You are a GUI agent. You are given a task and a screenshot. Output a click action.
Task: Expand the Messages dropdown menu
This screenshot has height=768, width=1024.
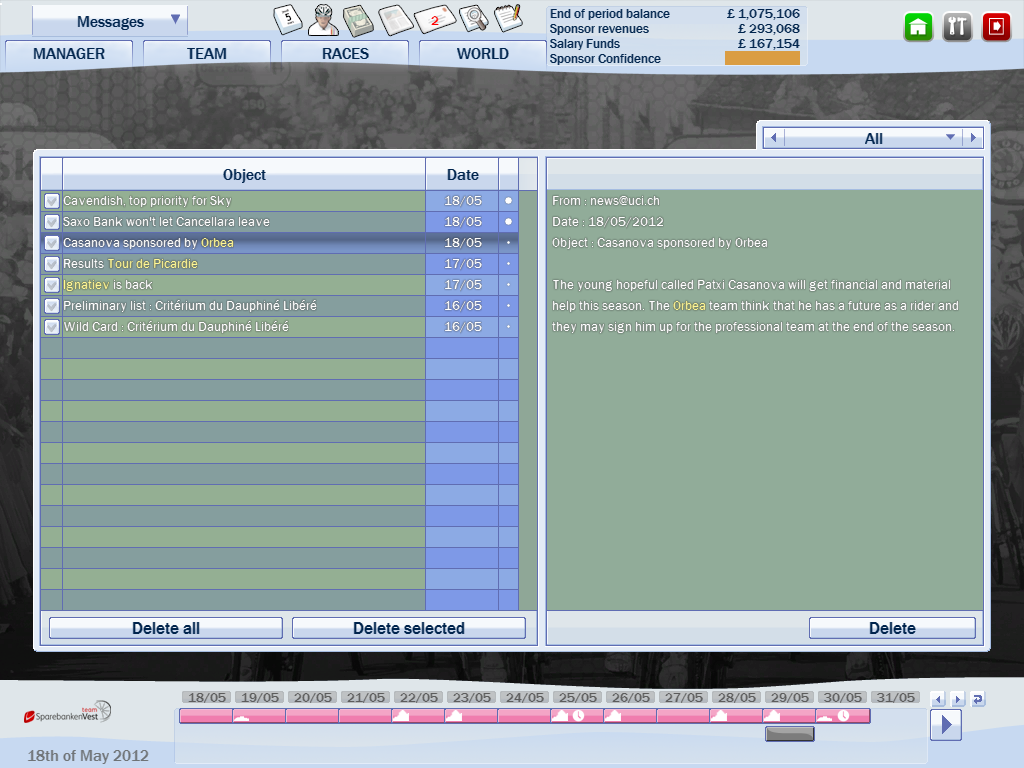click(x=175, y=19)
